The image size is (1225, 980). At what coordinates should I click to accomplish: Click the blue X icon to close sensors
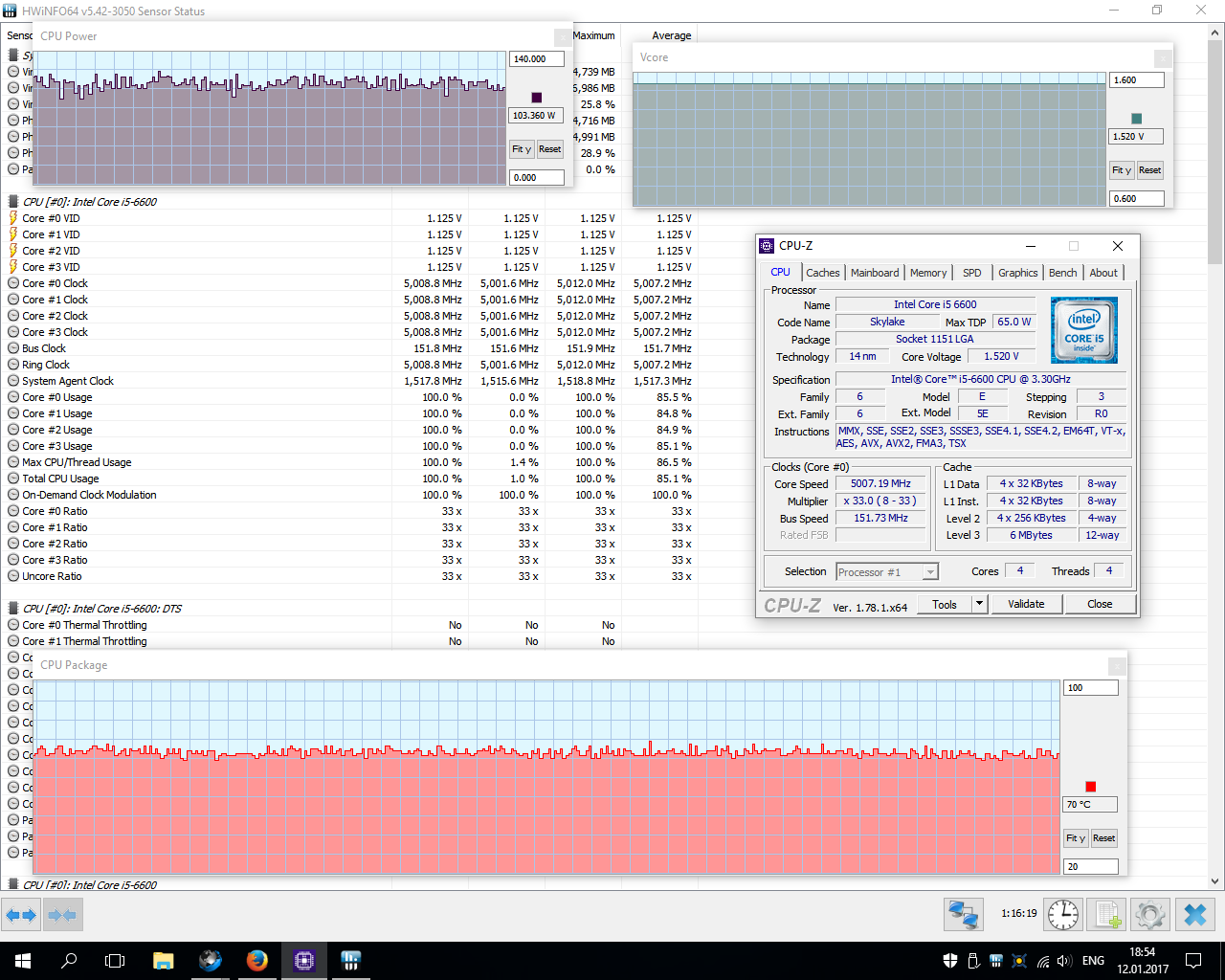pyautogui.click(x=1195, y=915)
